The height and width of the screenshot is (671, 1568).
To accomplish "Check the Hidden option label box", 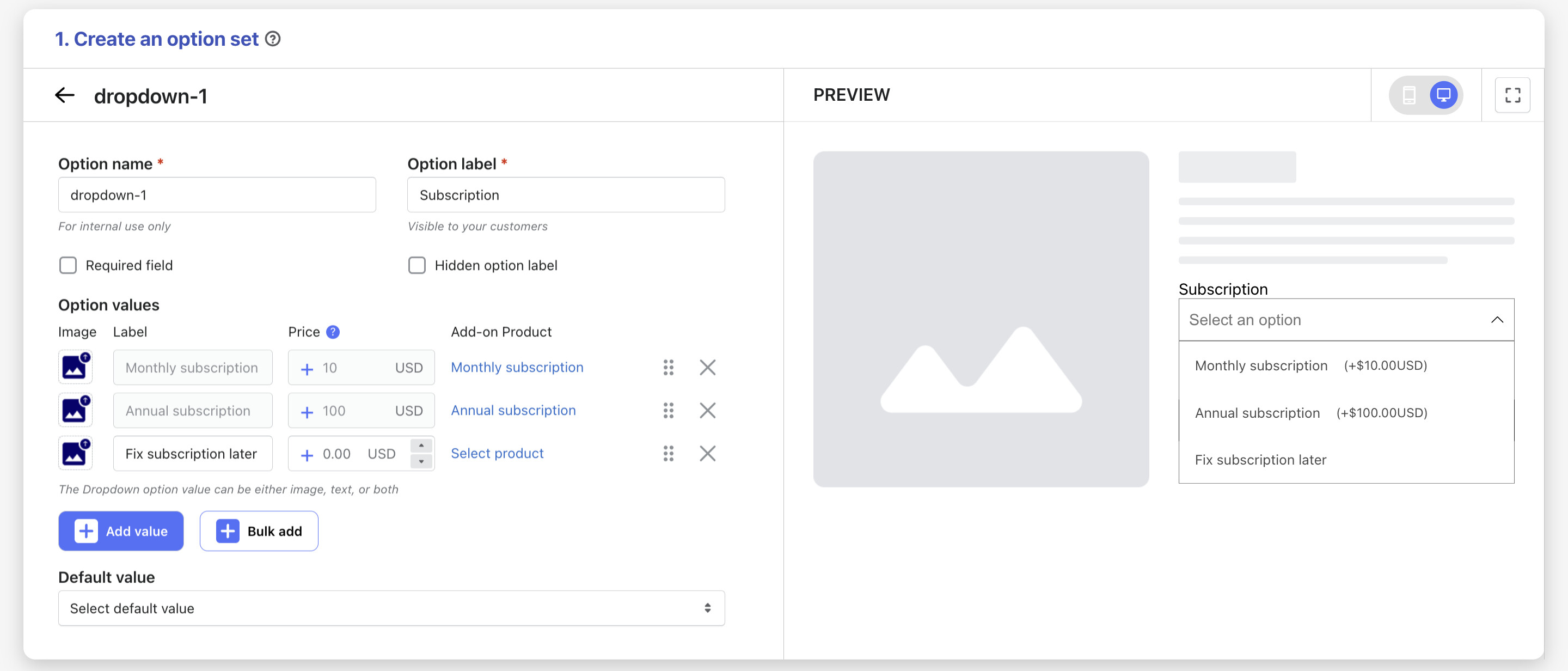I will coord(416,265).
